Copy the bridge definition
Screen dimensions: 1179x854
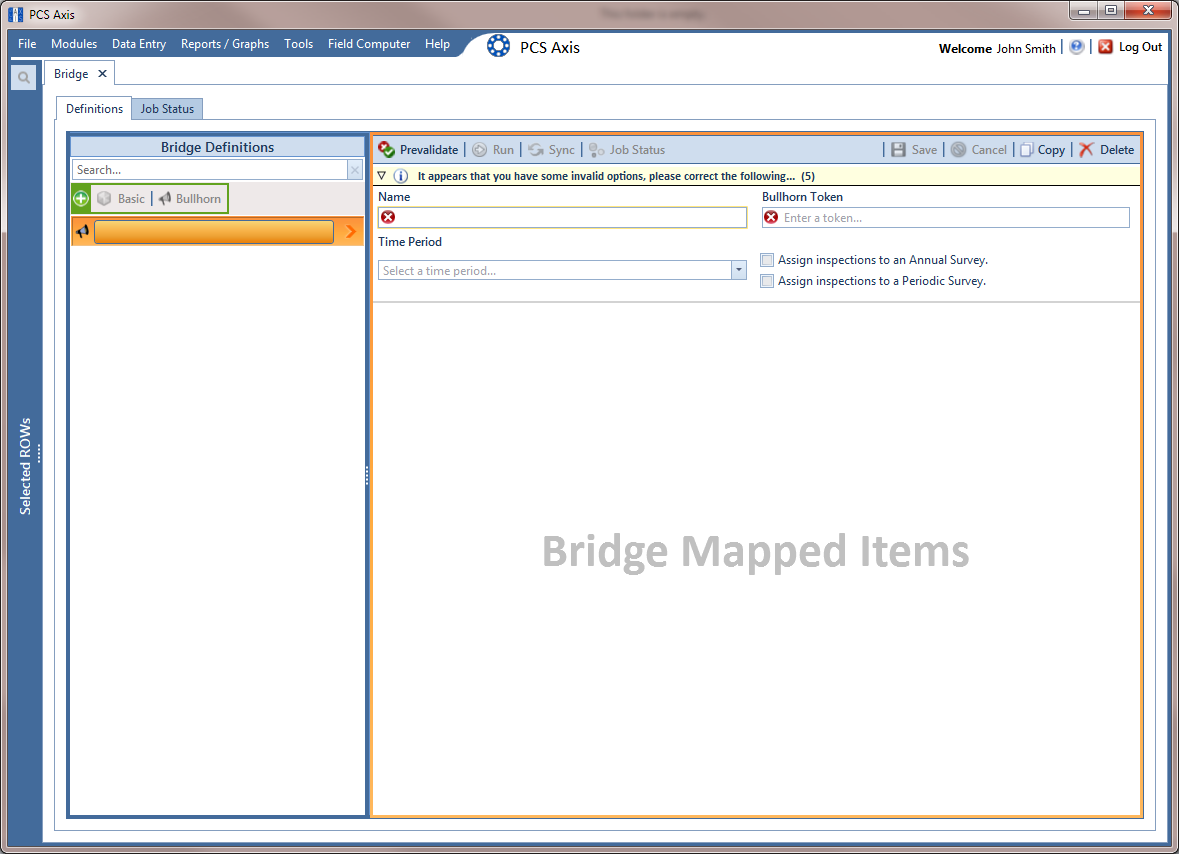[1042, 150]
